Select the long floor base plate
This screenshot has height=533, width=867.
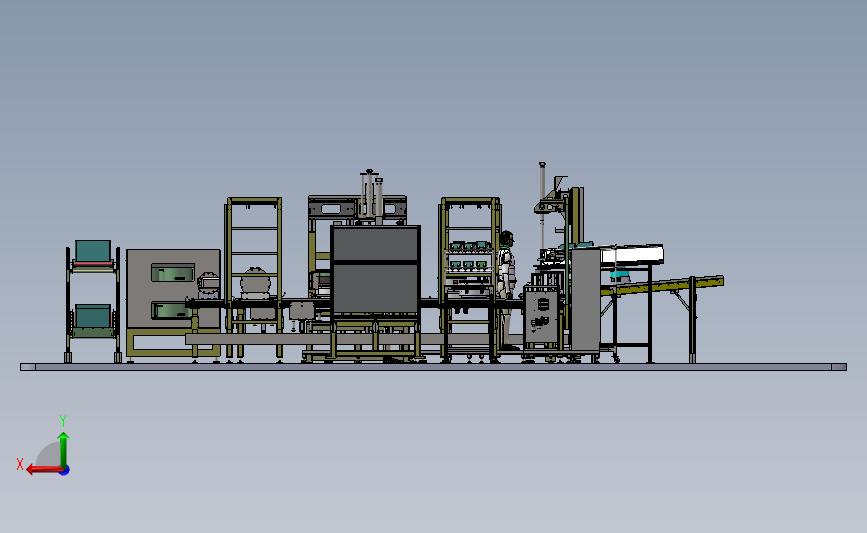point(434,367)
